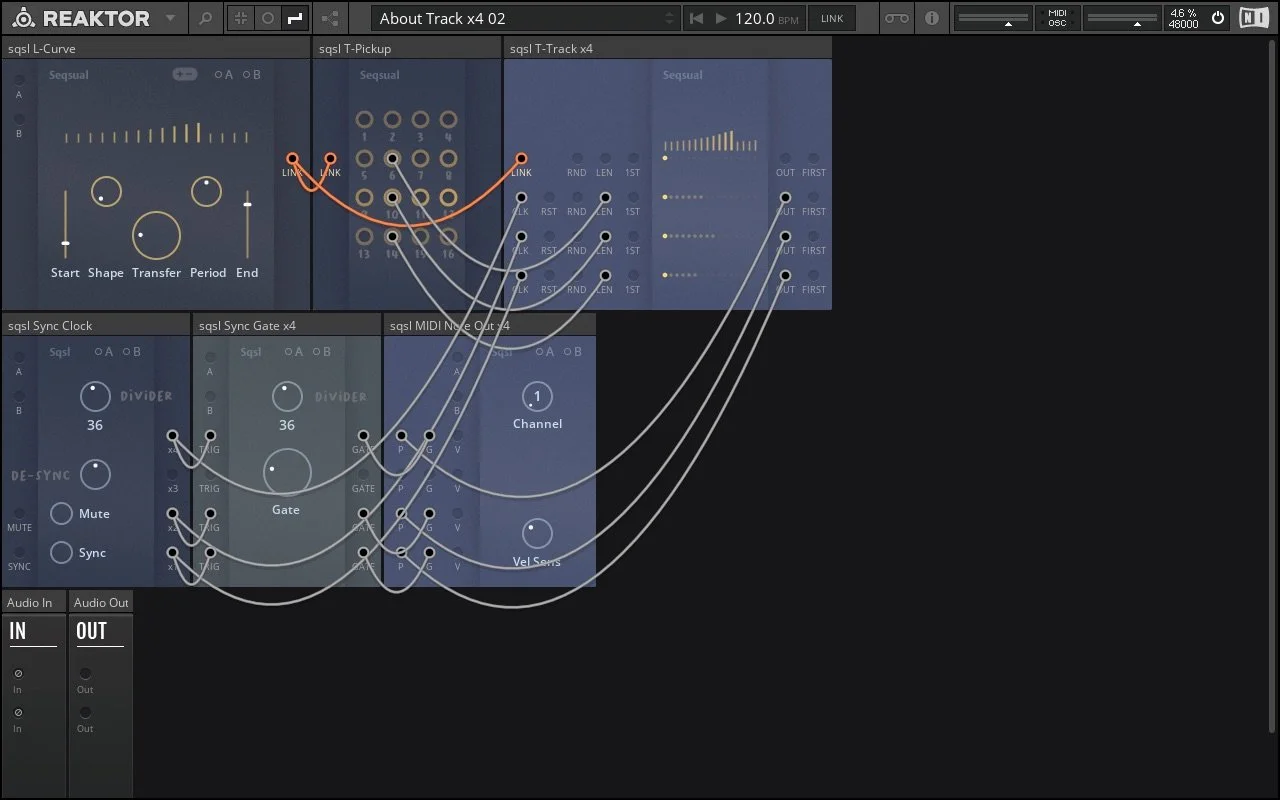The width and height of the screenshot is (1280, 800).
Task: Click the NI logo icon
Action: tap(1253, 18)
